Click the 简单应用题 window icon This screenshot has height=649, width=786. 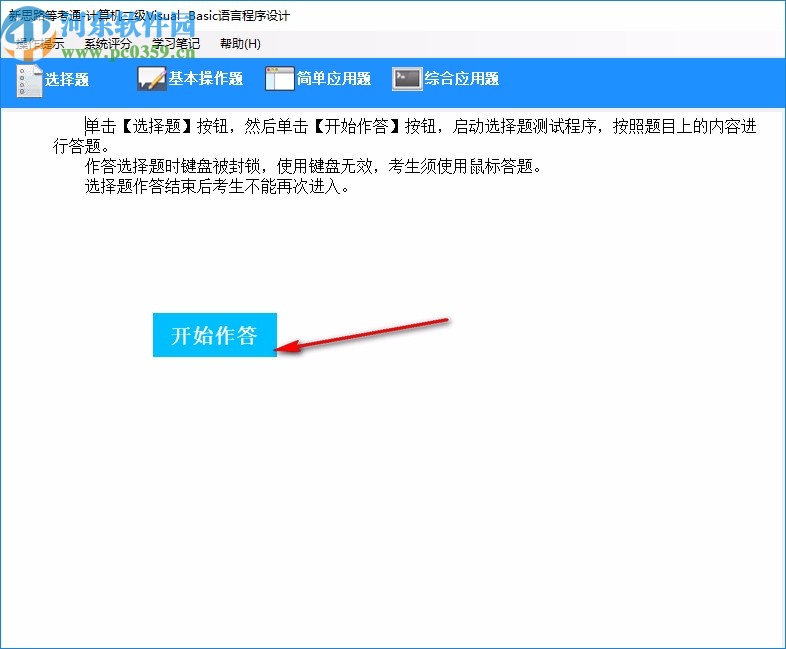point(279,79)
